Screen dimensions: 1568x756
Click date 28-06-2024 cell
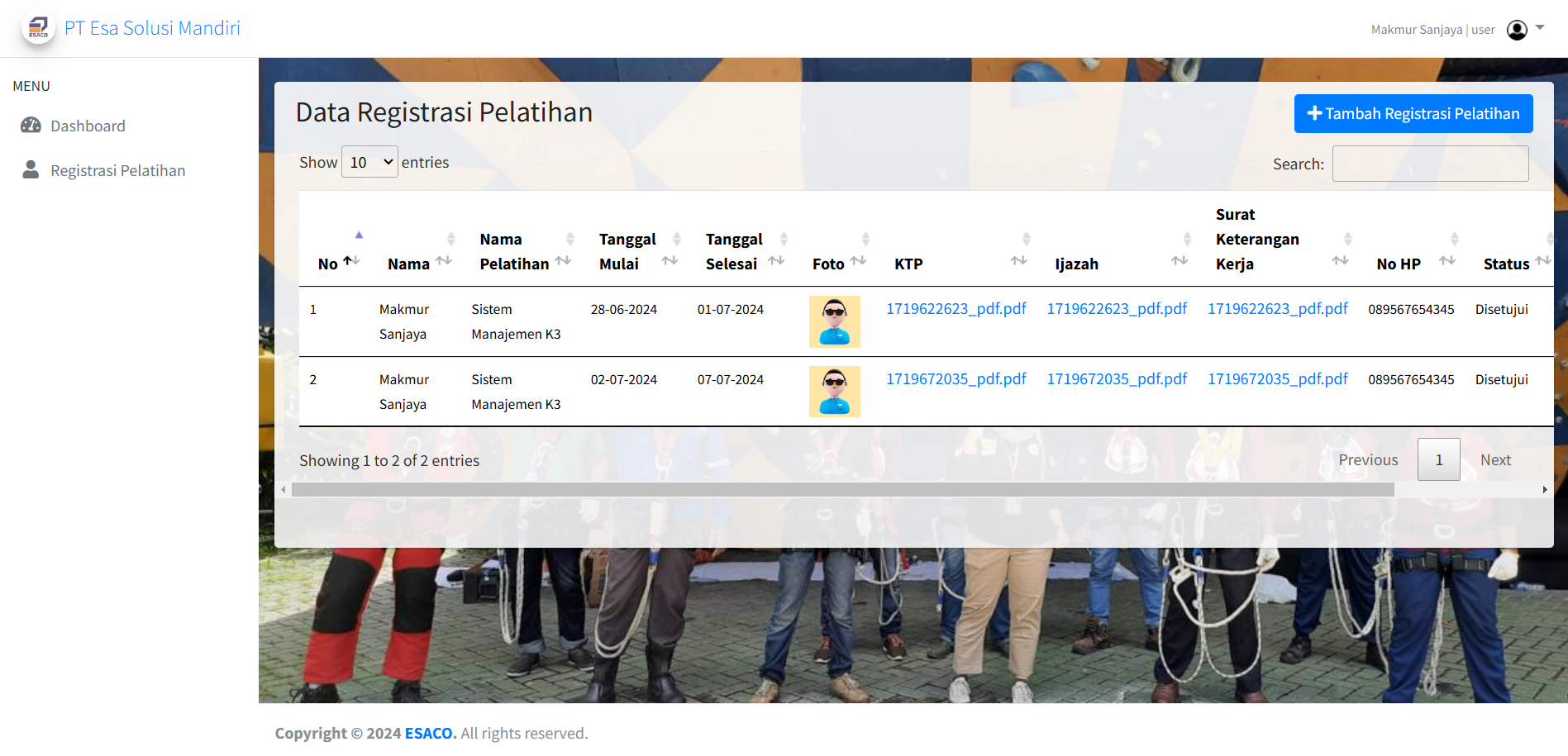(624, 309)
